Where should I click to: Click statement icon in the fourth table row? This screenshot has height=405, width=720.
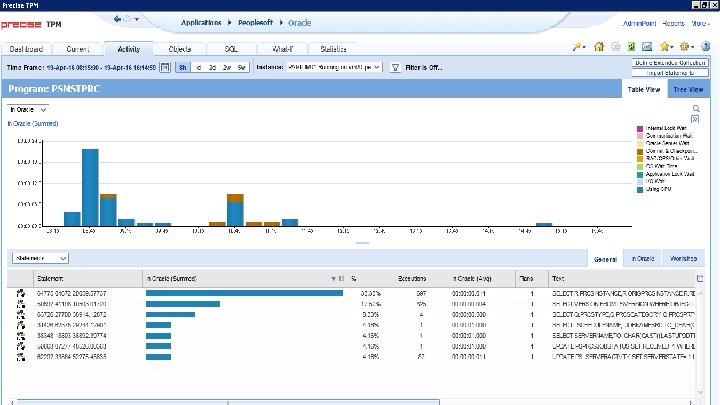[x=21, y=325]
